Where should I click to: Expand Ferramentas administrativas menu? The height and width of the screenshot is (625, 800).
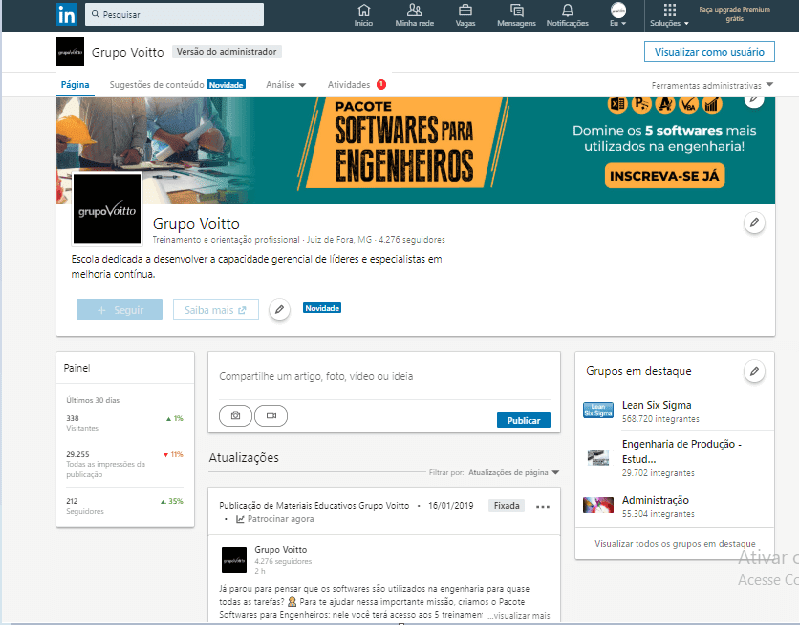712,85
